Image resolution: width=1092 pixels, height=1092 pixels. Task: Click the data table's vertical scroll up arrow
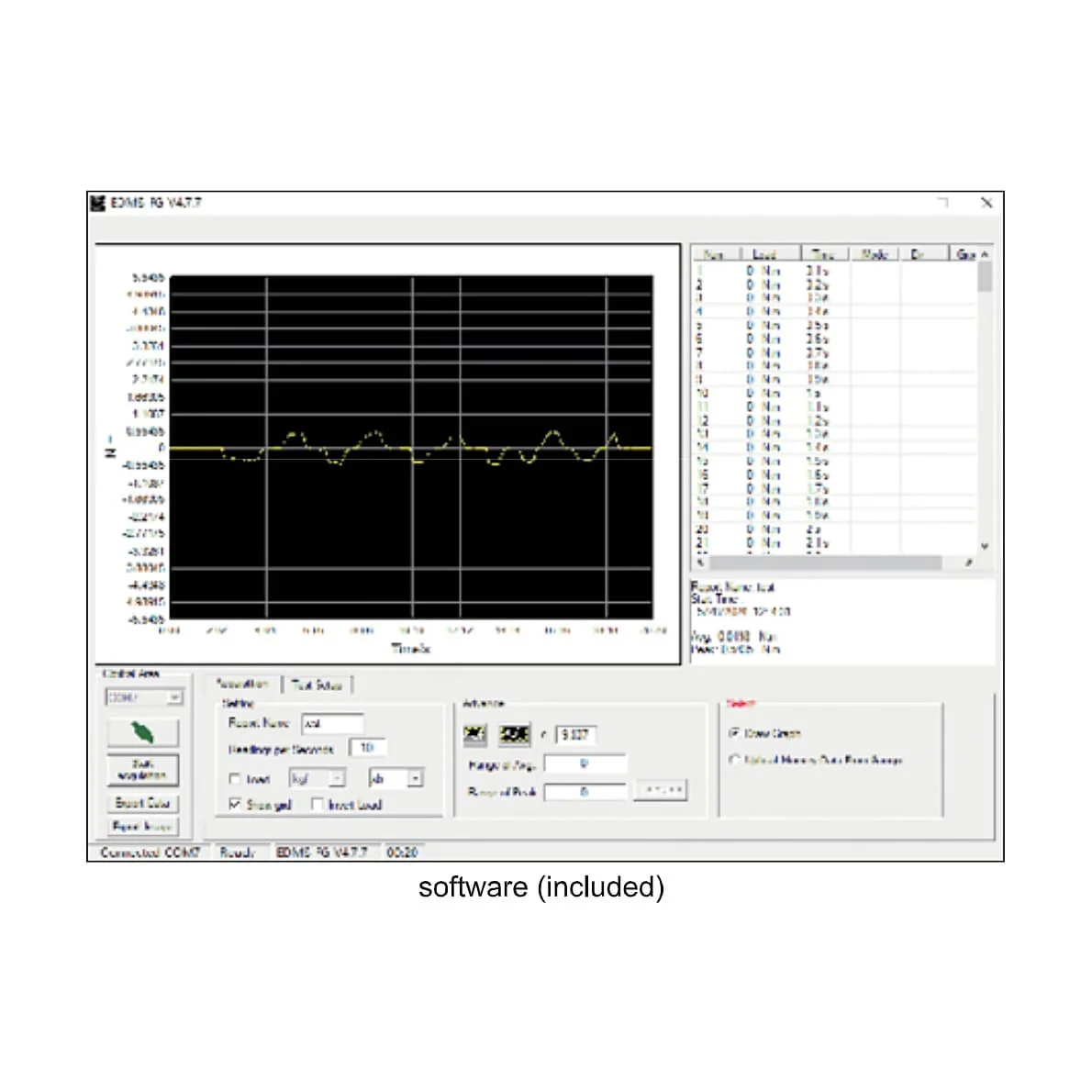point(984,255)
